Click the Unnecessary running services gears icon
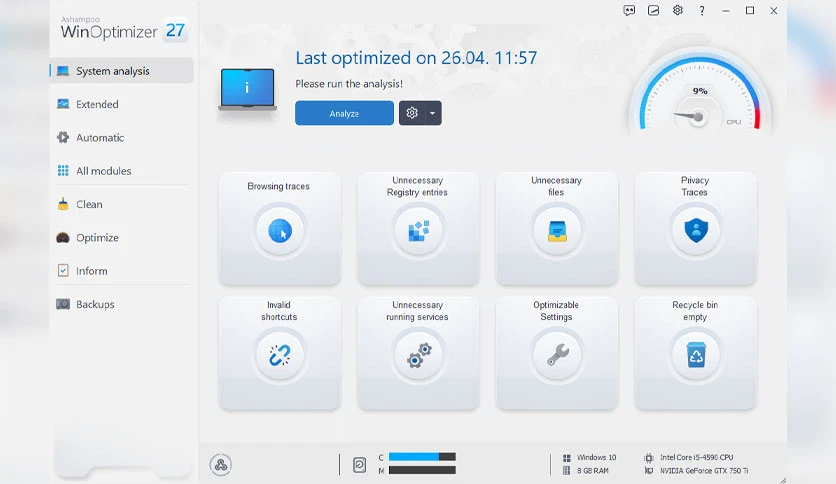 (x=419, y=356)
